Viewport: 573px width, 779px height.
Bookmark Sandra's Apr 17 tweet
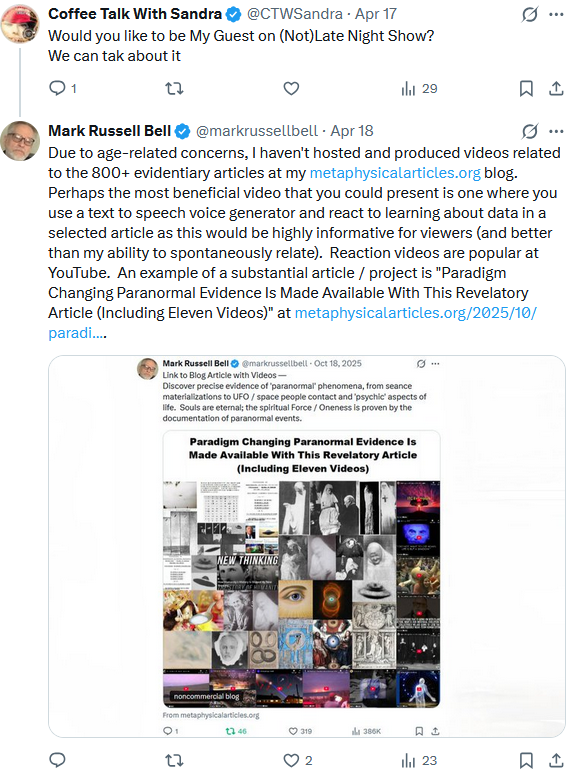[x=526, y=88]
